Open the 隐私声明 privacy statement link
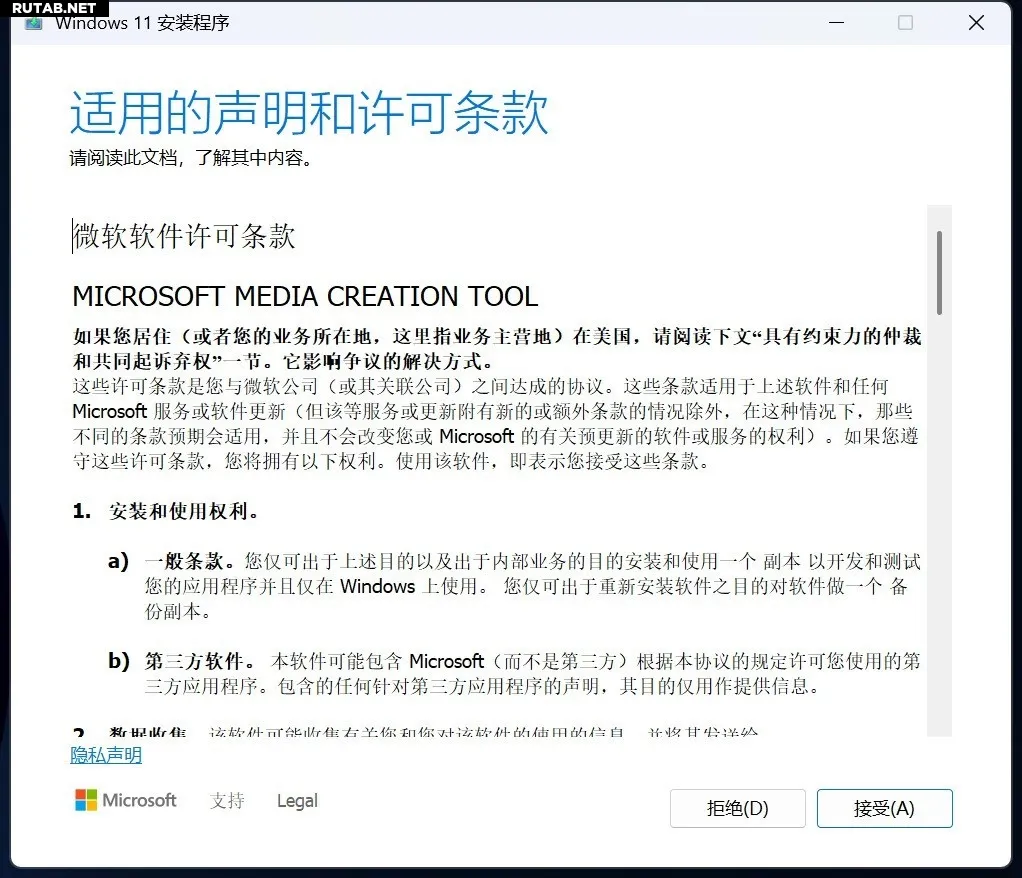The image size is (1022, 878). 106,755
